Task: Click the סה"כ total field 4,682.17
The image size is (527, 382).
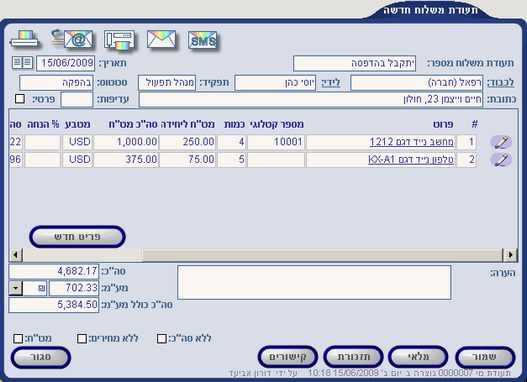Action: (54, 271)
